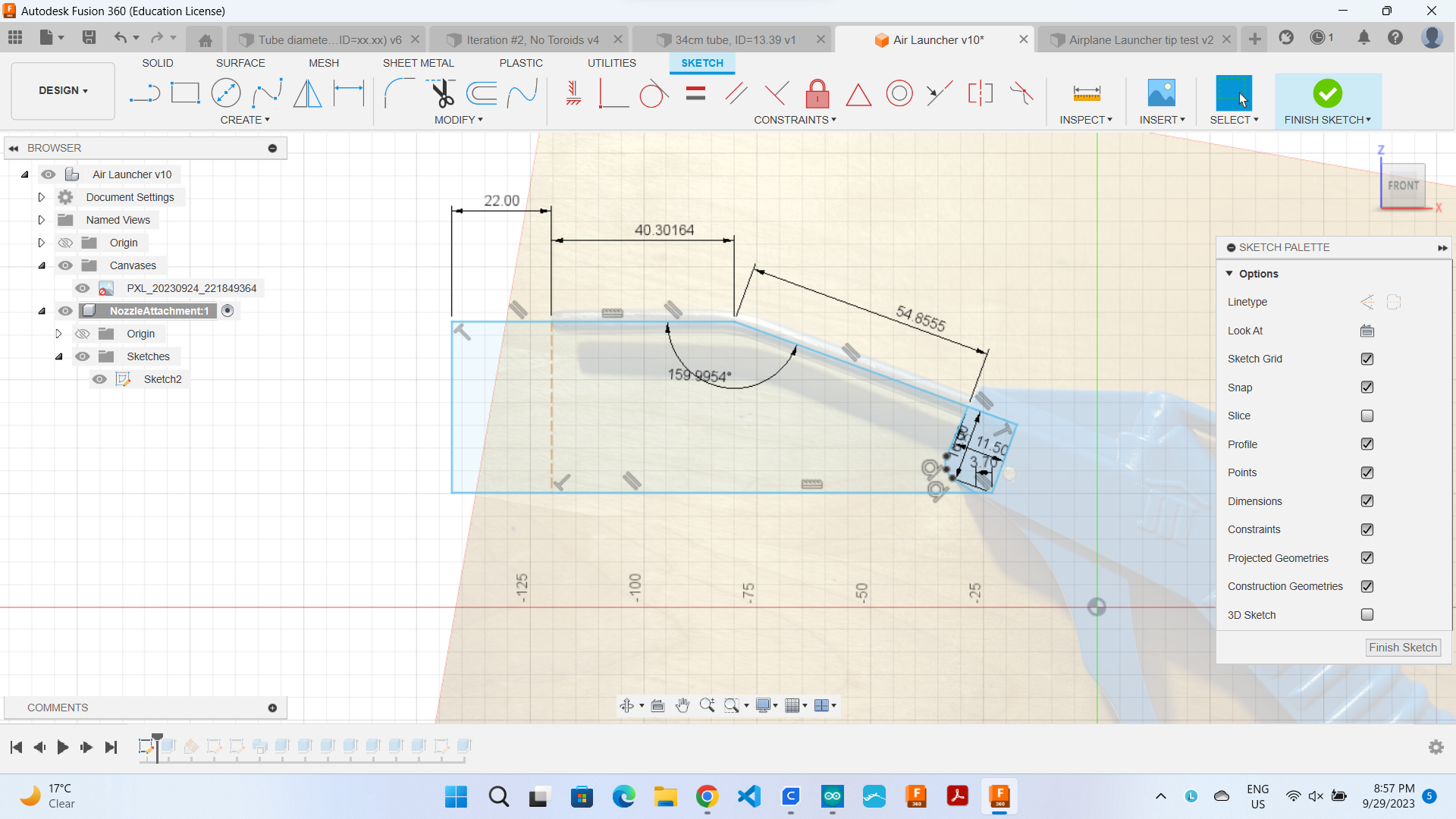
Task: Switch to the SURFACE tab
Action: (240, 63)
